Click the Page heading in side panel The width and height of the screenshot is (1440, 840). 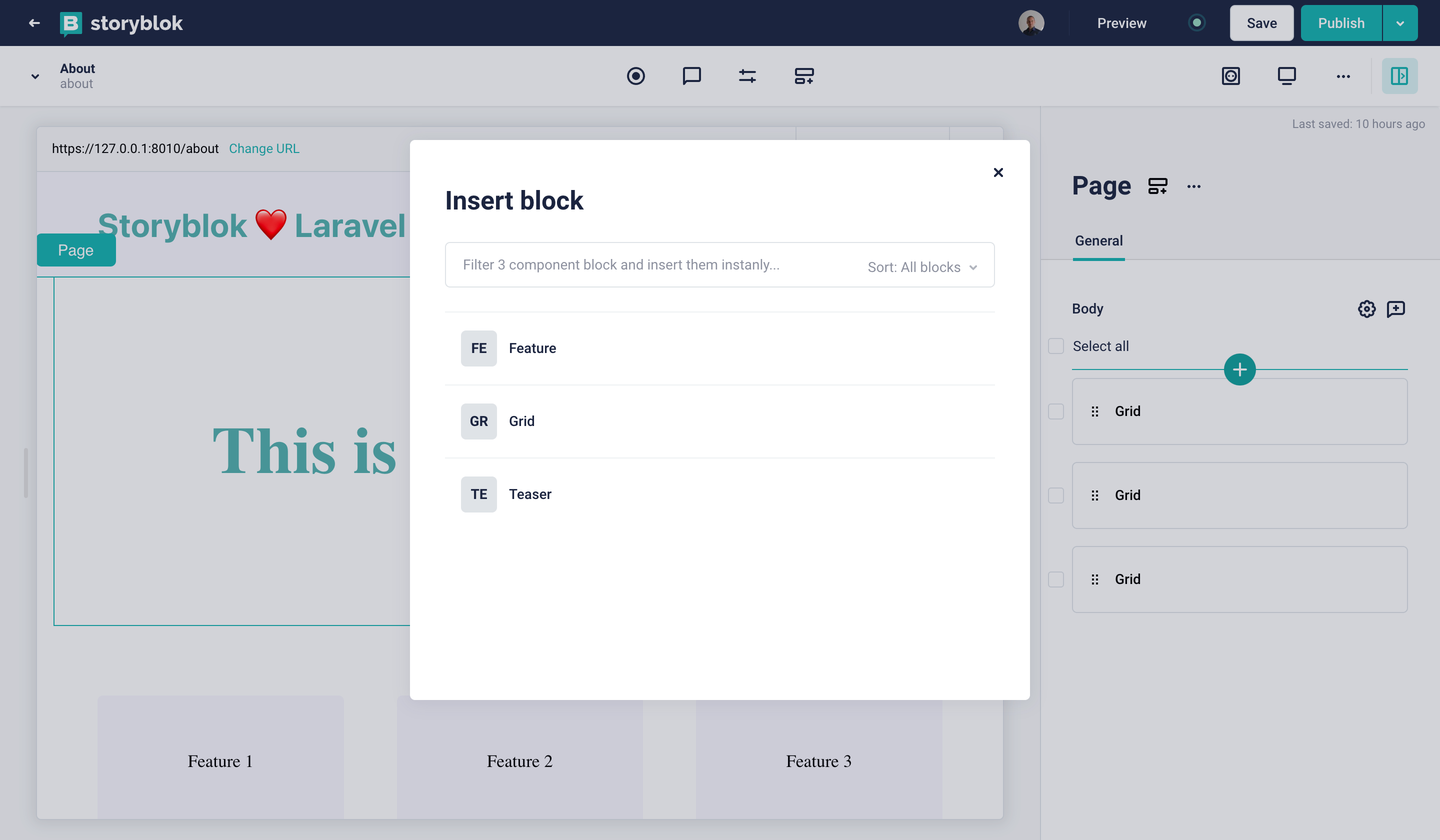tap(1101, 185)
